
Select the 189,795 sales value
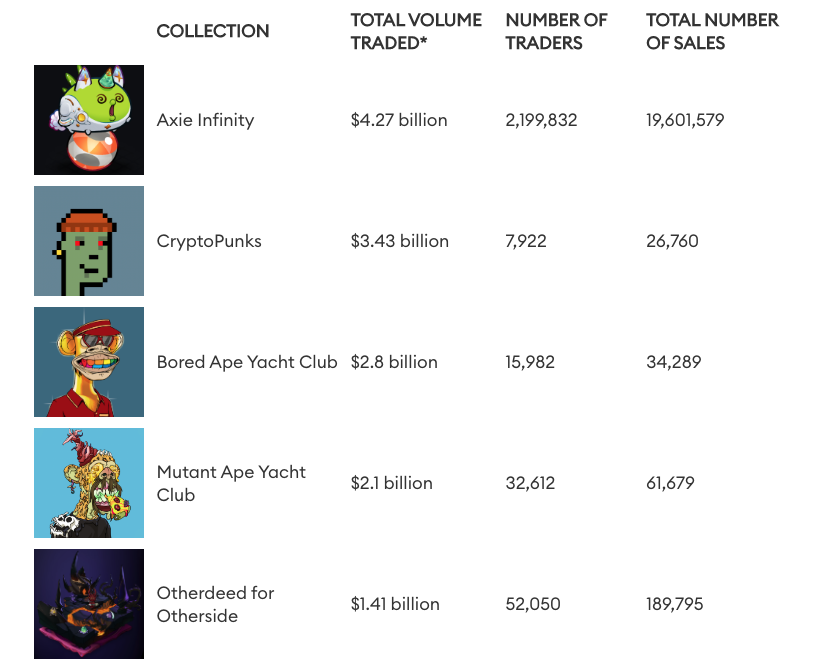click(675, 604)
